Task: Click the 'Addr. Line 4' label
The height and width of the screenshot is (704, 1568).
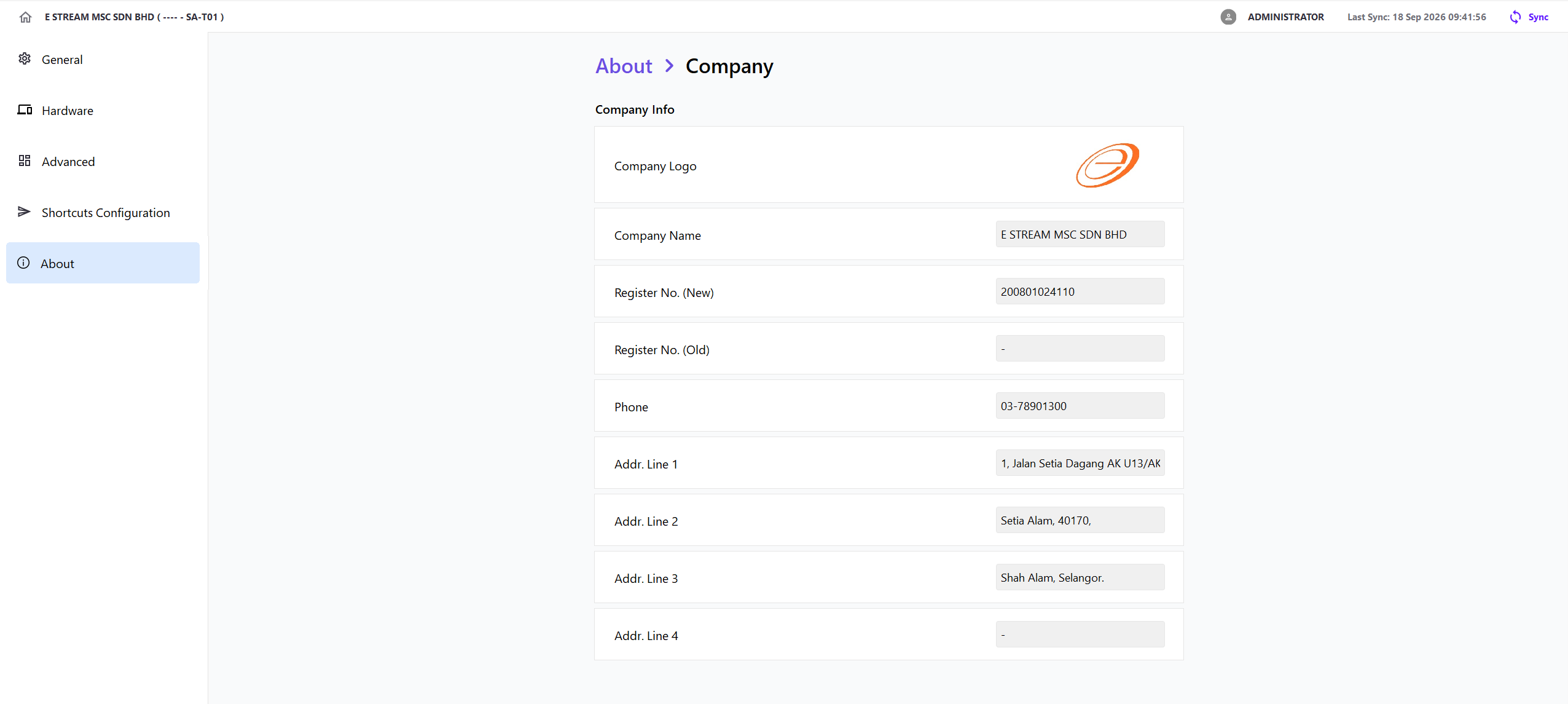Action: [646, 636]
